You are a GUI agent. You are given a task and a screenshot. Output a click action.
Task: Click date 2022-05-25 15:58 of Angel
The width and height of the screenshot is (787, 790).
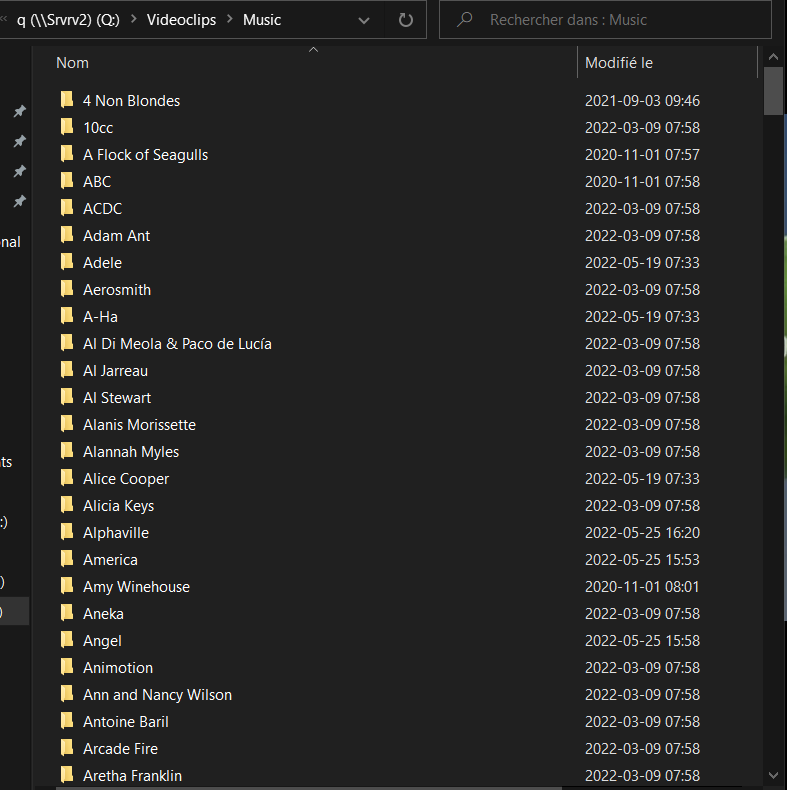(x=642, y=641)
